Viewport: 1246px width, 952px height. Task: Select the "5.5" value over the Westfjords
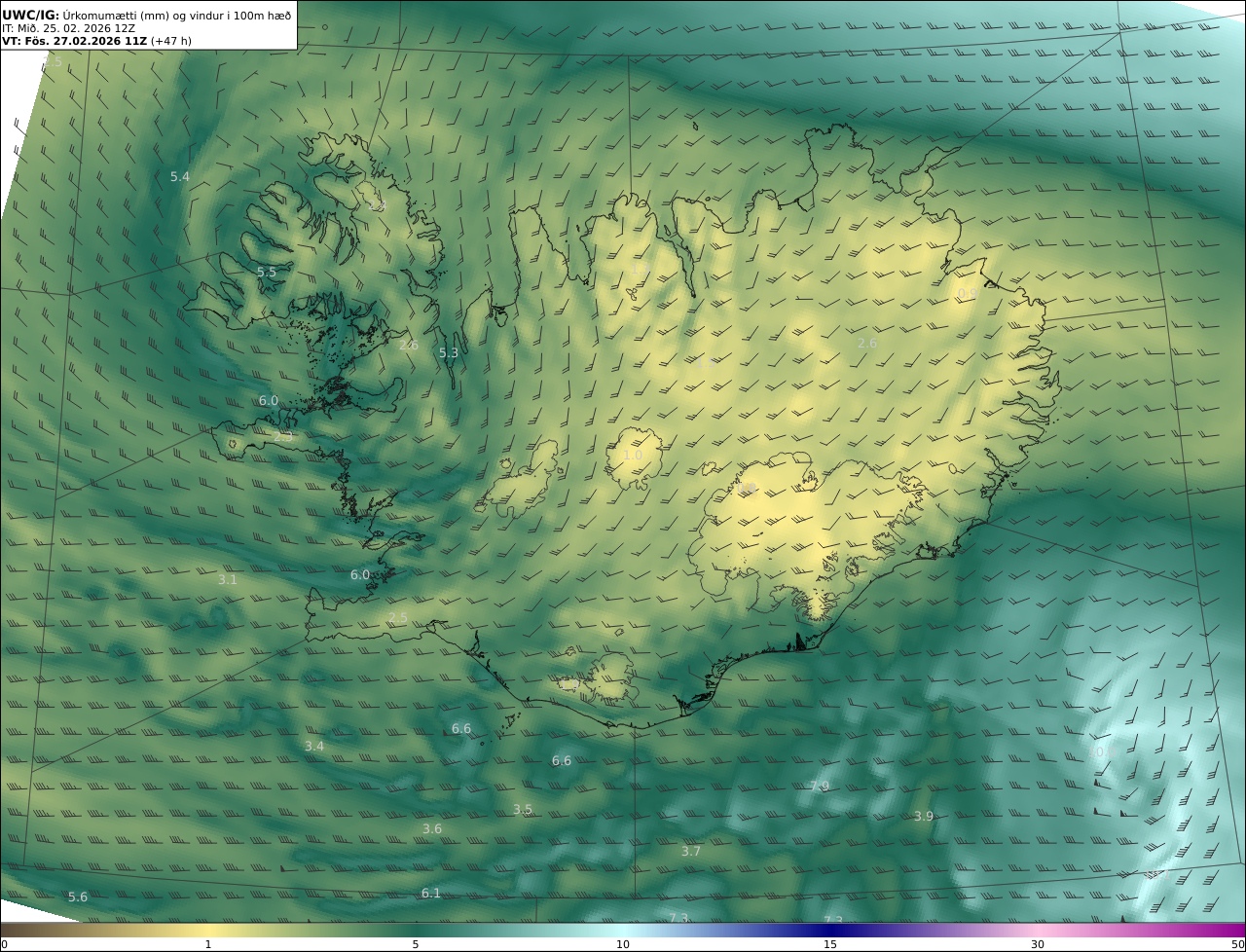(266, 273)
